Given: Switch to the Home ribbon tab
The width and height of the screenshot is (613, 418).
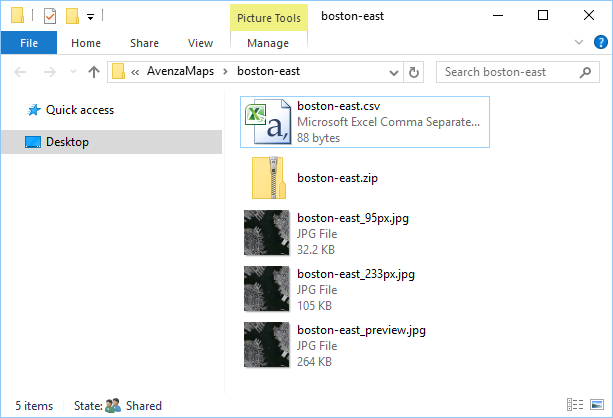Looking at the screenshot, I should (x=86, y=43).
